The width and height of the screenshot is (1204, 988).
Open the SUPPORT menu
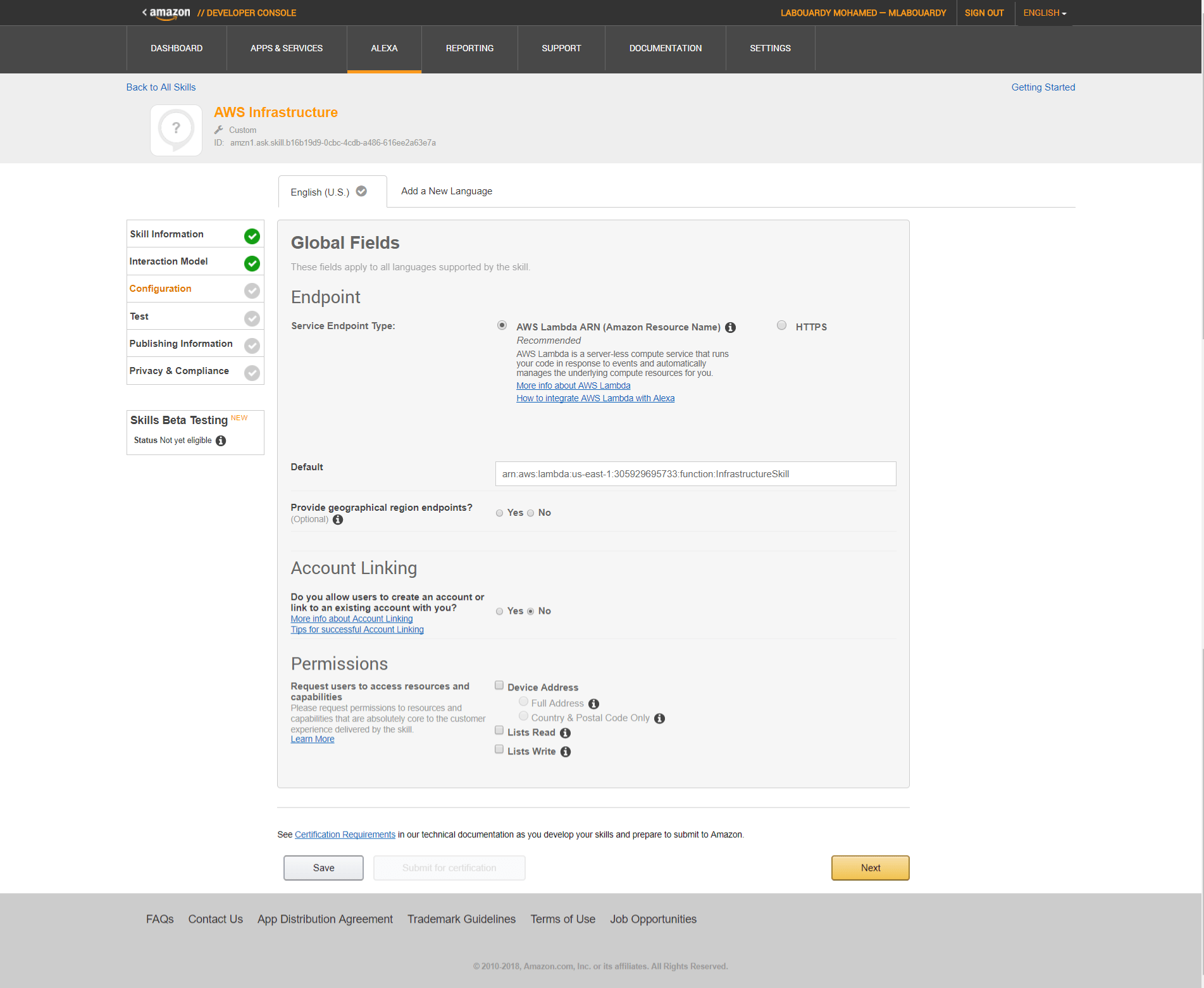(561, 49)
